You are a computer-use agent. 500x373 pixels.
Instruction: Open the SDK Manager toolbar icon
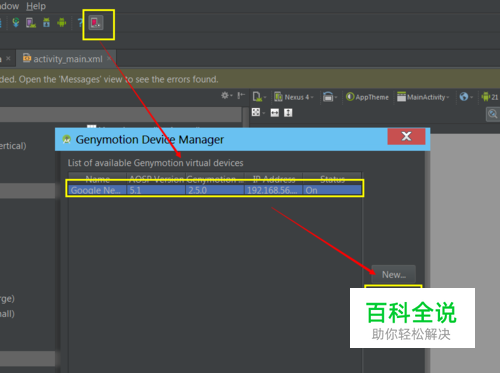[x=46, y=23]
